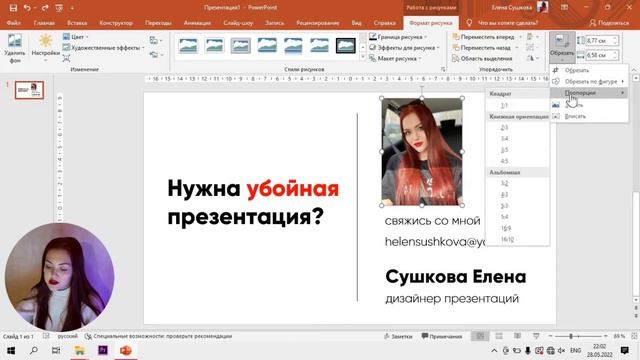Screen dimensions: 640x360
Task: Select slide 1 thumbnail in the slide panel
Action: click(x=29, y=90)
